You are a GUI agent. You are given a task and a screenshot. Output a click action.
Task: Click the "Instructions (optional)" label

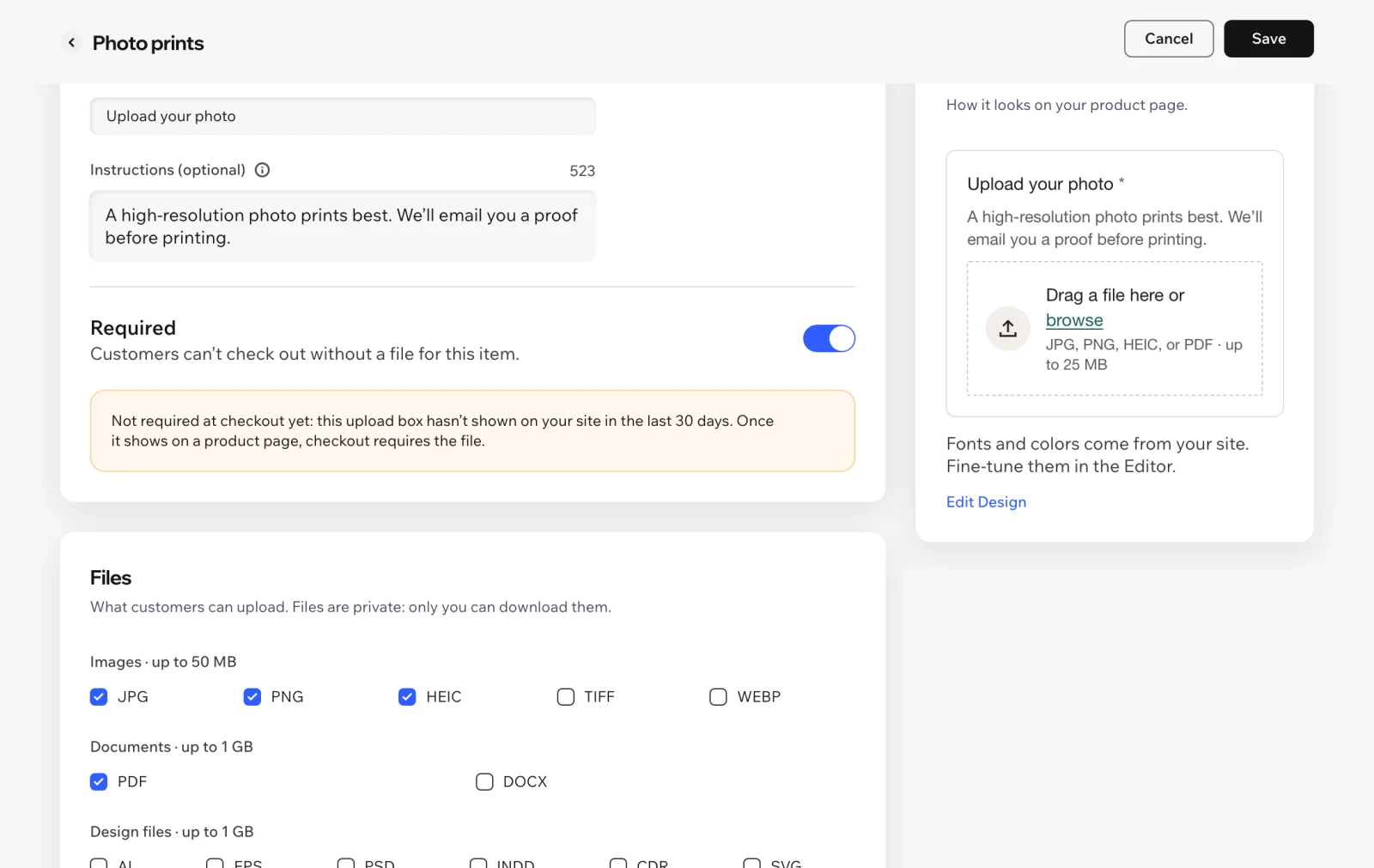tap(167, 170)
